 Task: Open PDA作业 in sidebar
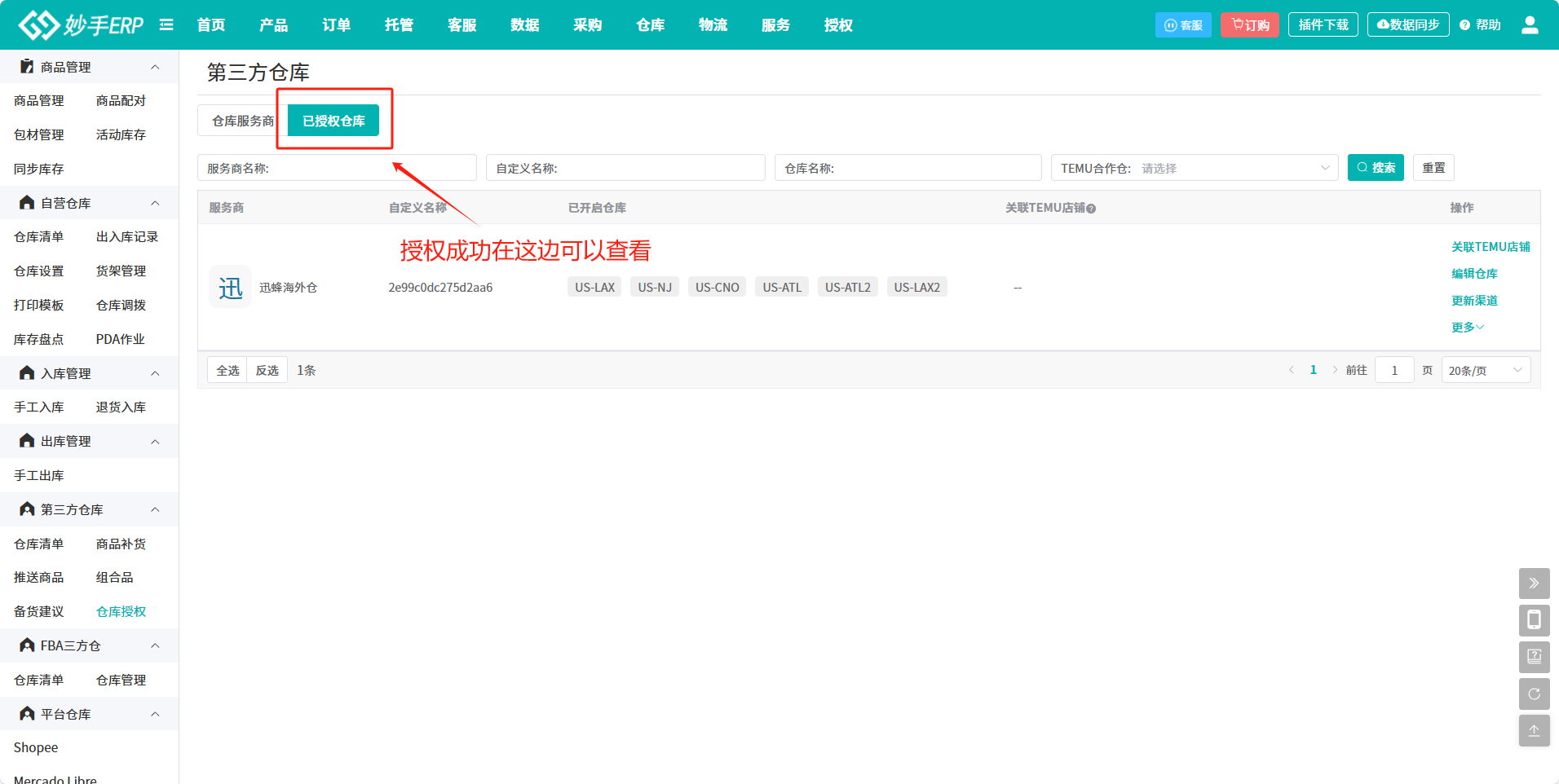120,339
